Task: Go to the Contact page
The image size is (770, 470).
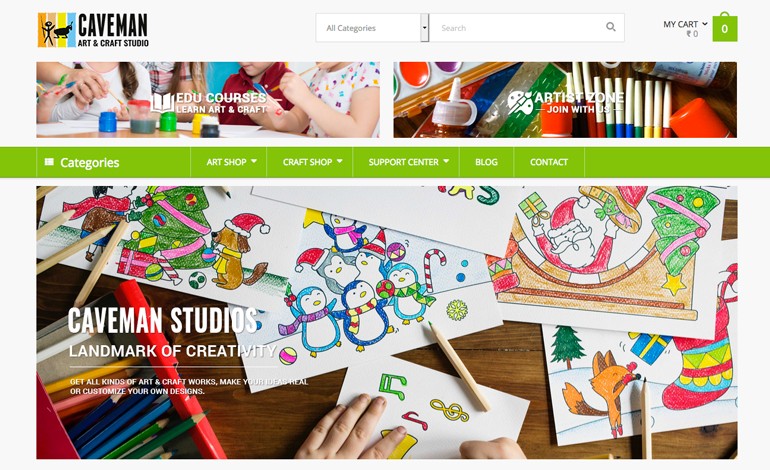Action: pyautogui.click(x=549, y=162)
